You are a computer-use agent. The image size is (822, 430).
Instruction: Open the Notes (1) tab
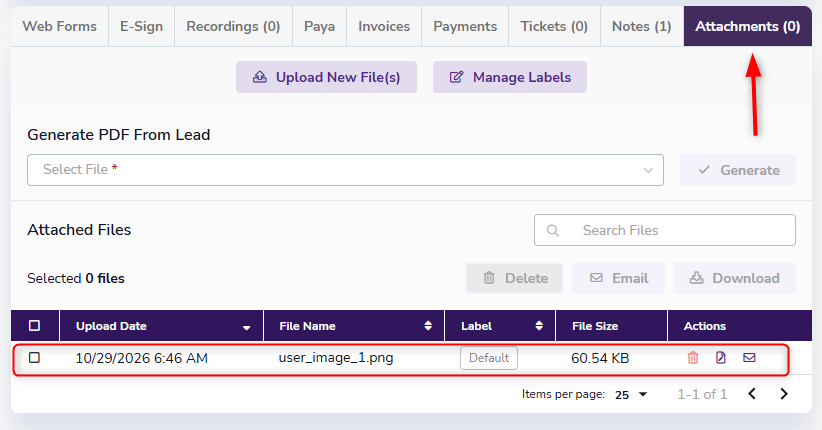point(642,26)
